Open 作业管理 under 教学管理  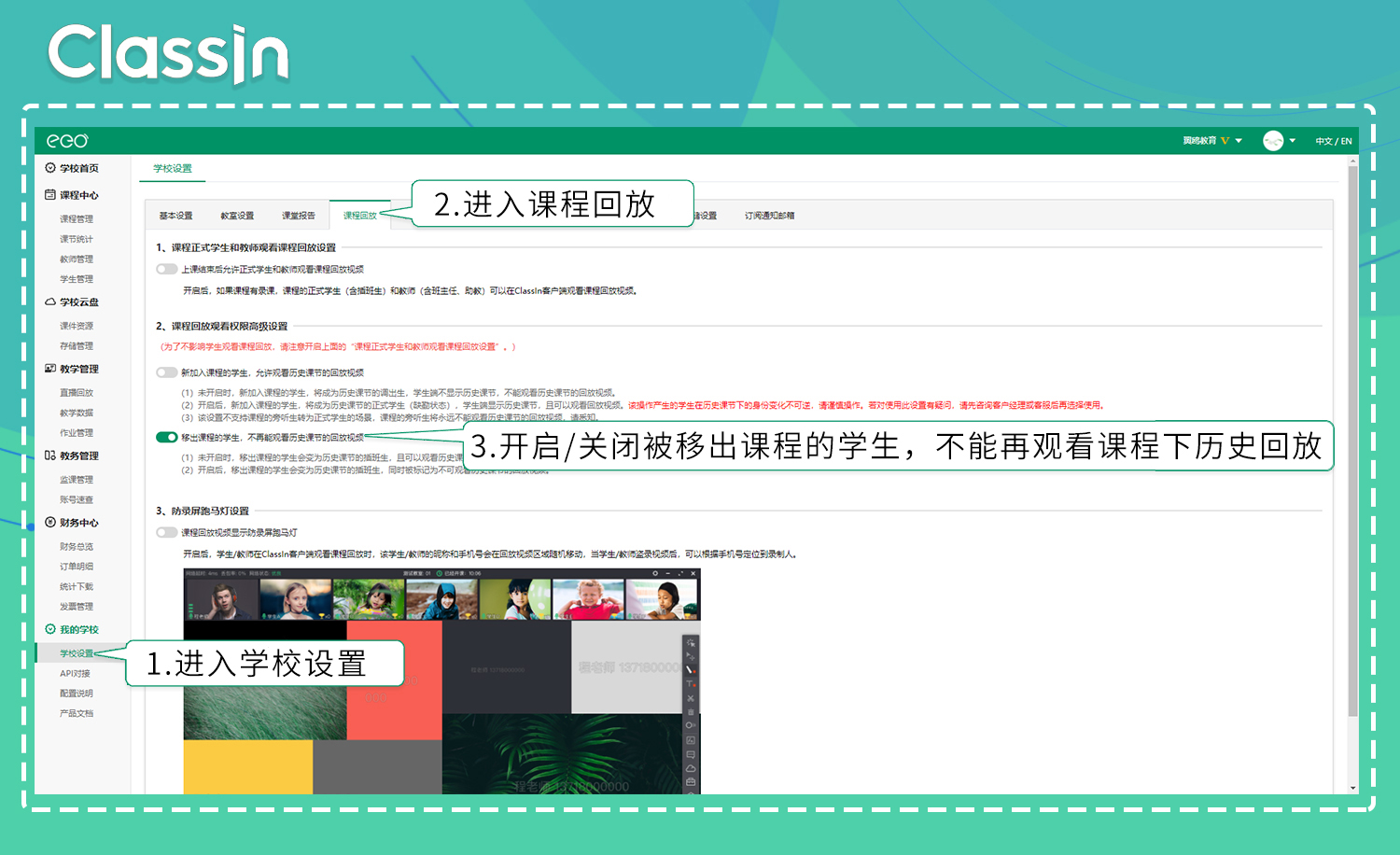click(77, 433)
